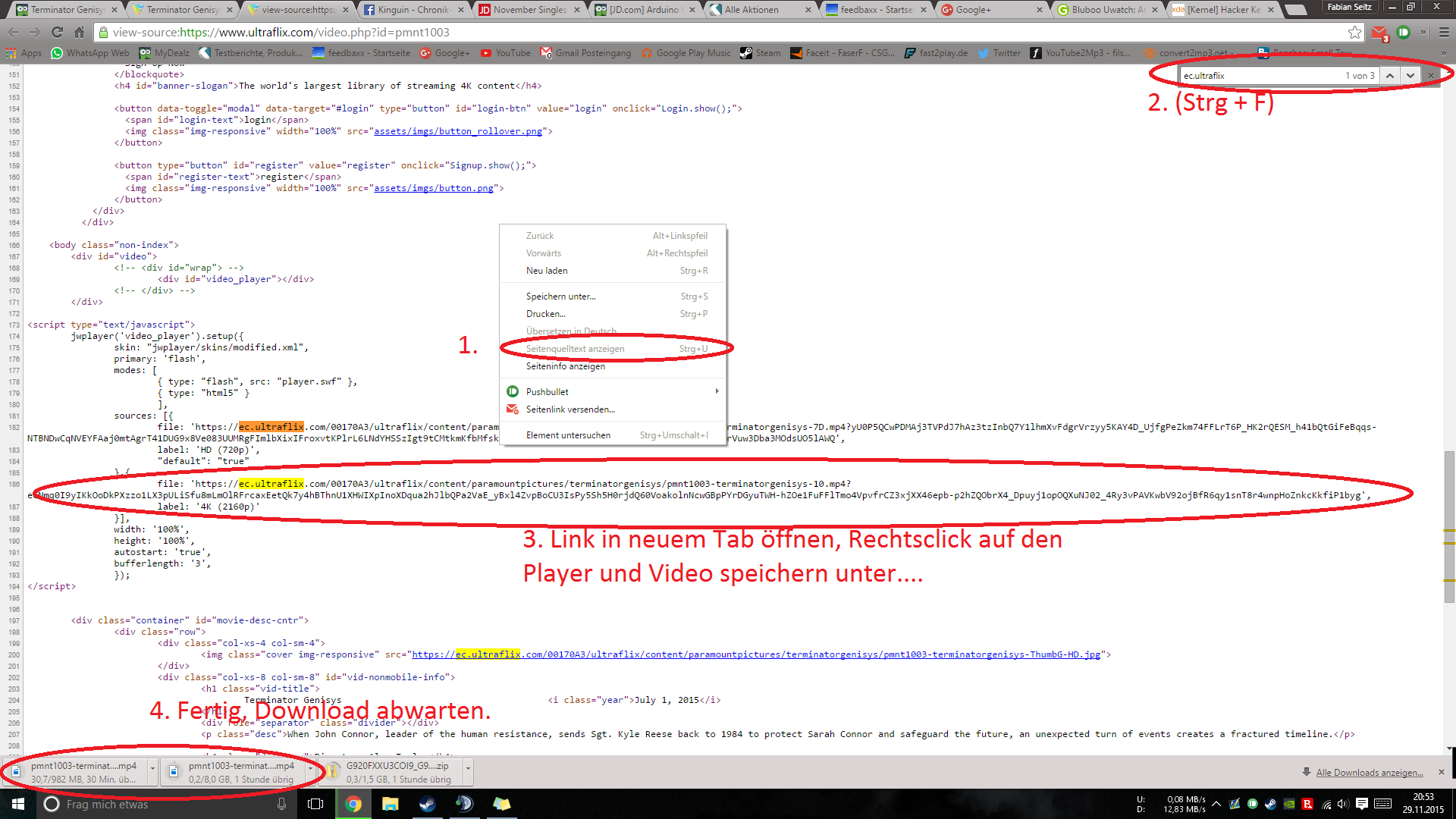Open convert2mp3.net bookmark
This screenshot has height=819, width=1456.
[1187, 53]
